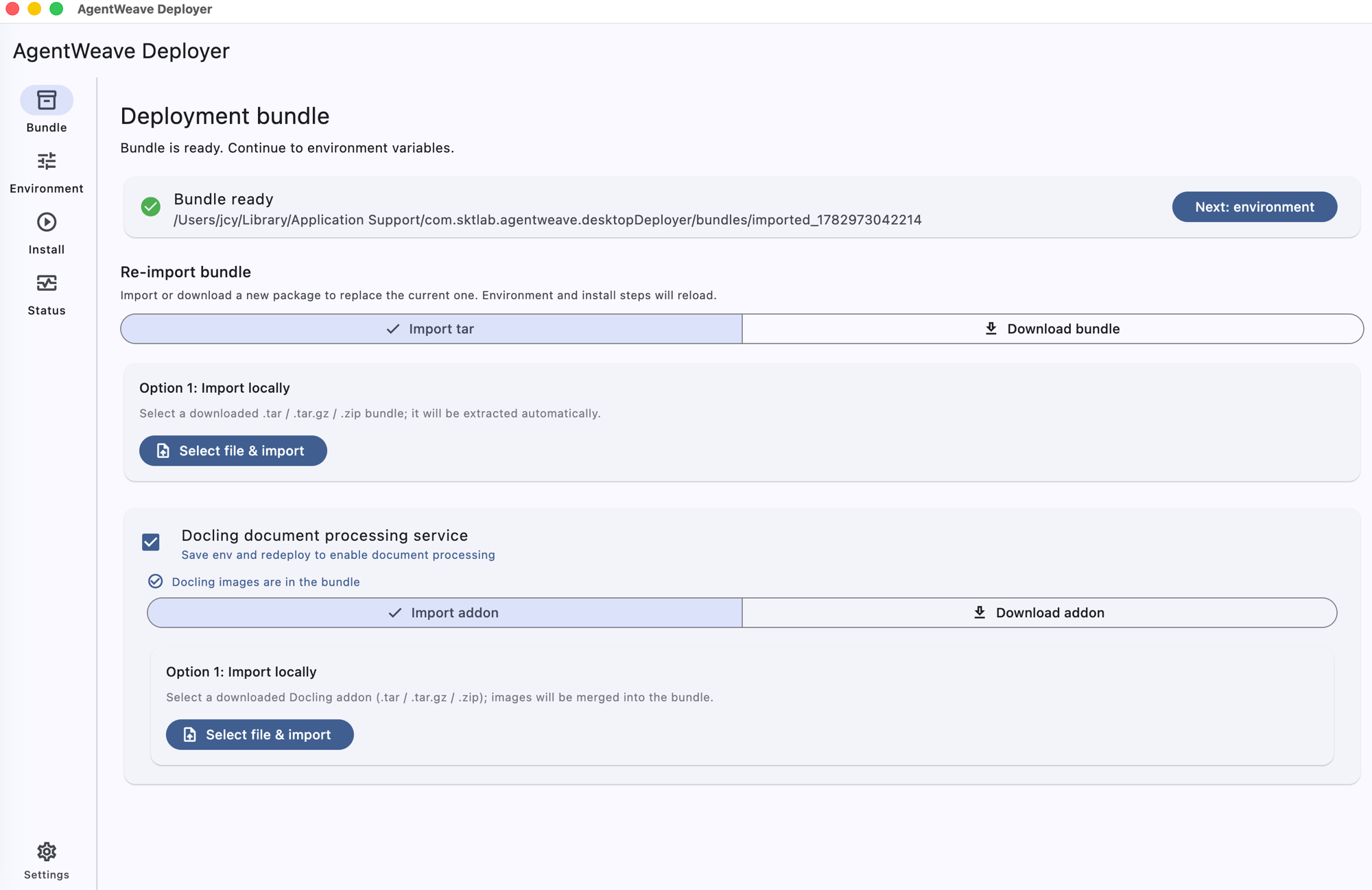Screen dimensions: 1372x890
Task: Select the Import tar segment
Action: 431,328
